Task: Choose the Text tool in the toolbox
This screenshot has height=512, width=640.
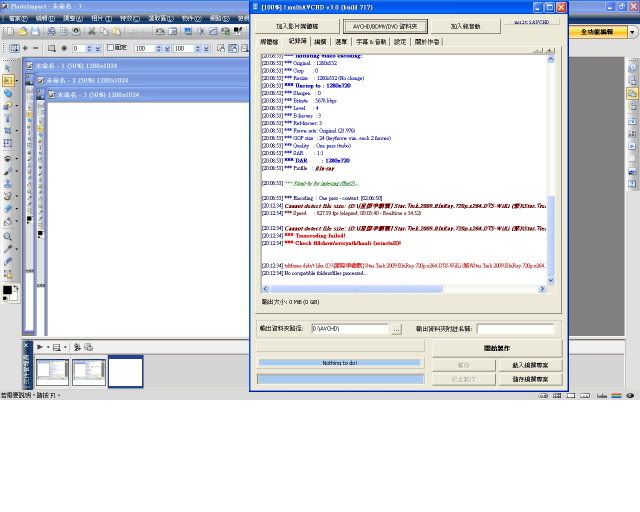Action: click(8, 119)
